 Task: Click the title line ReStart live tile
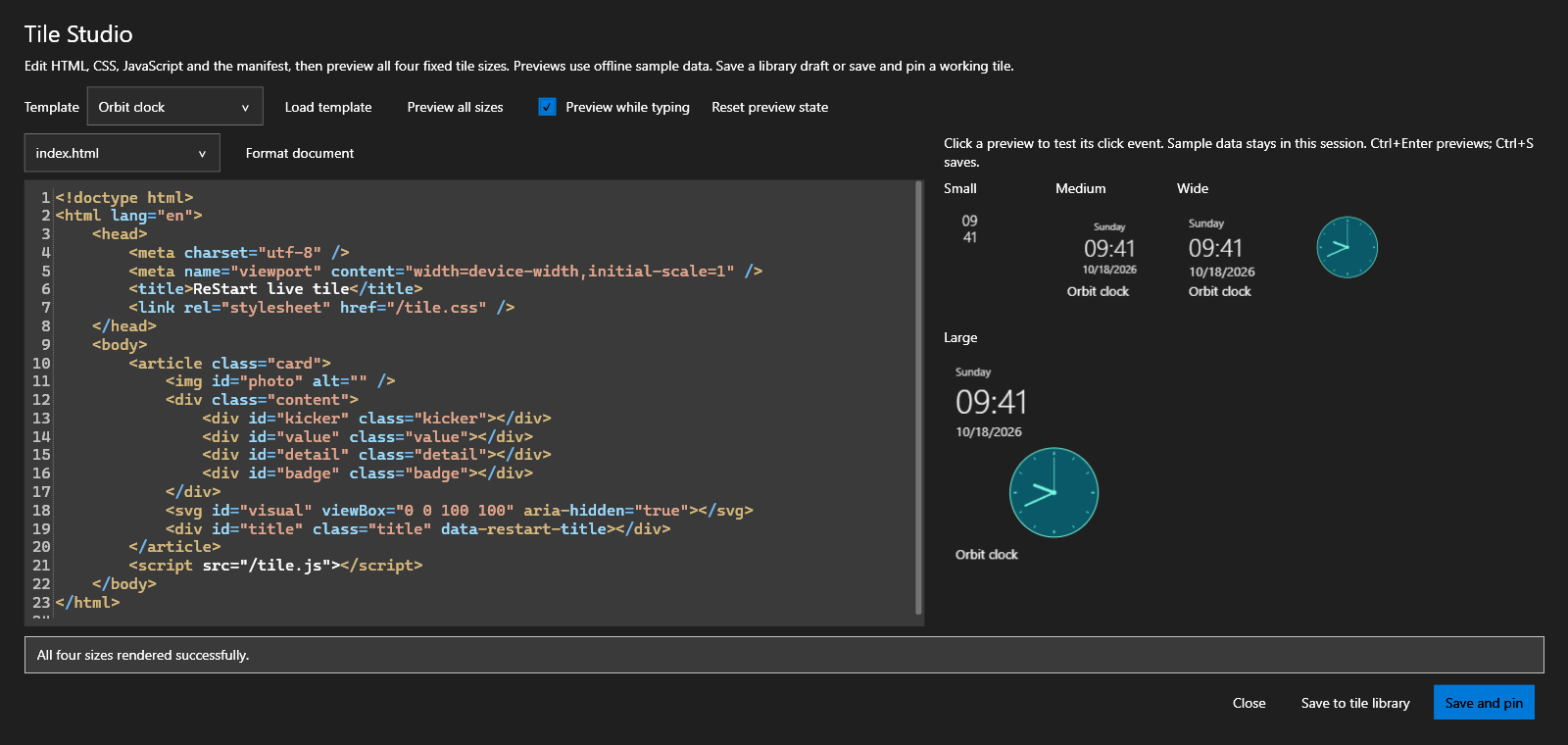[275, 288]
